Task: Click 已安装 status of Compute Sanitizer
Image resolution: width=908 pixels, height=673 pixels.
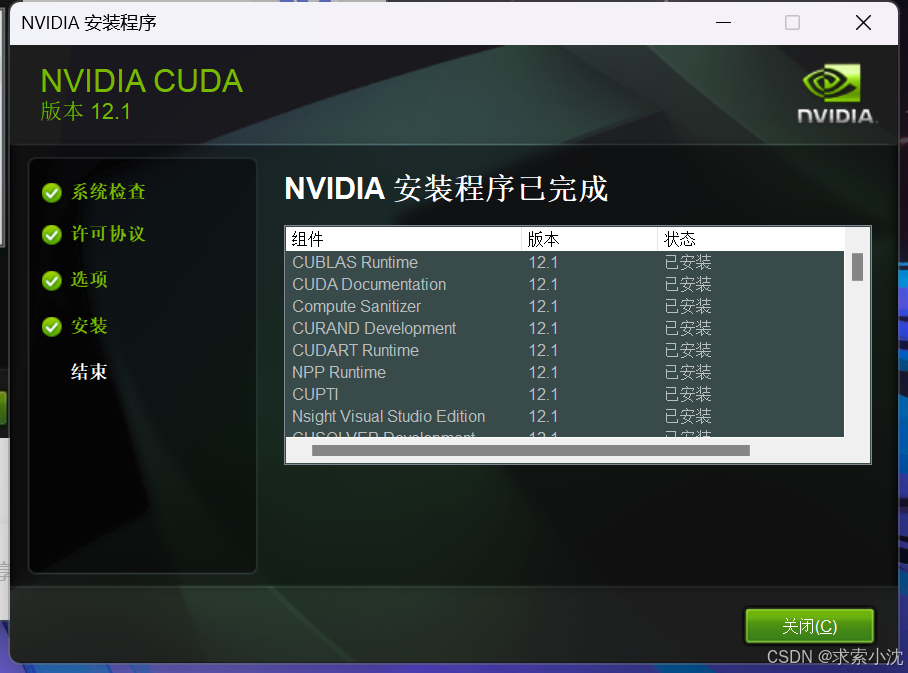Action: pos(688,306)
